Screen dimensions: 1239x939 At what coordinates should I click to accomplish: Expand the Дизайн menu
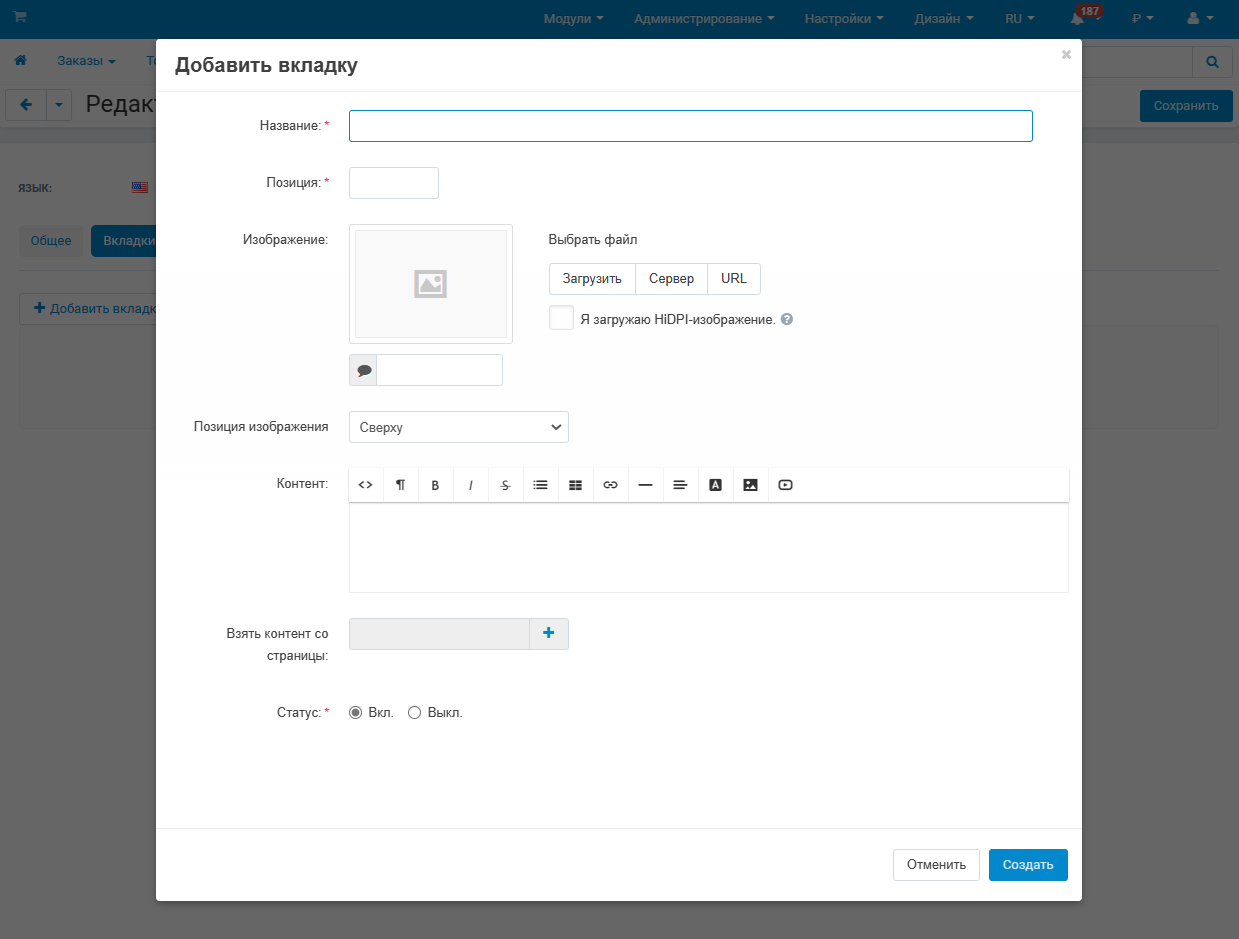click(943, 19)
